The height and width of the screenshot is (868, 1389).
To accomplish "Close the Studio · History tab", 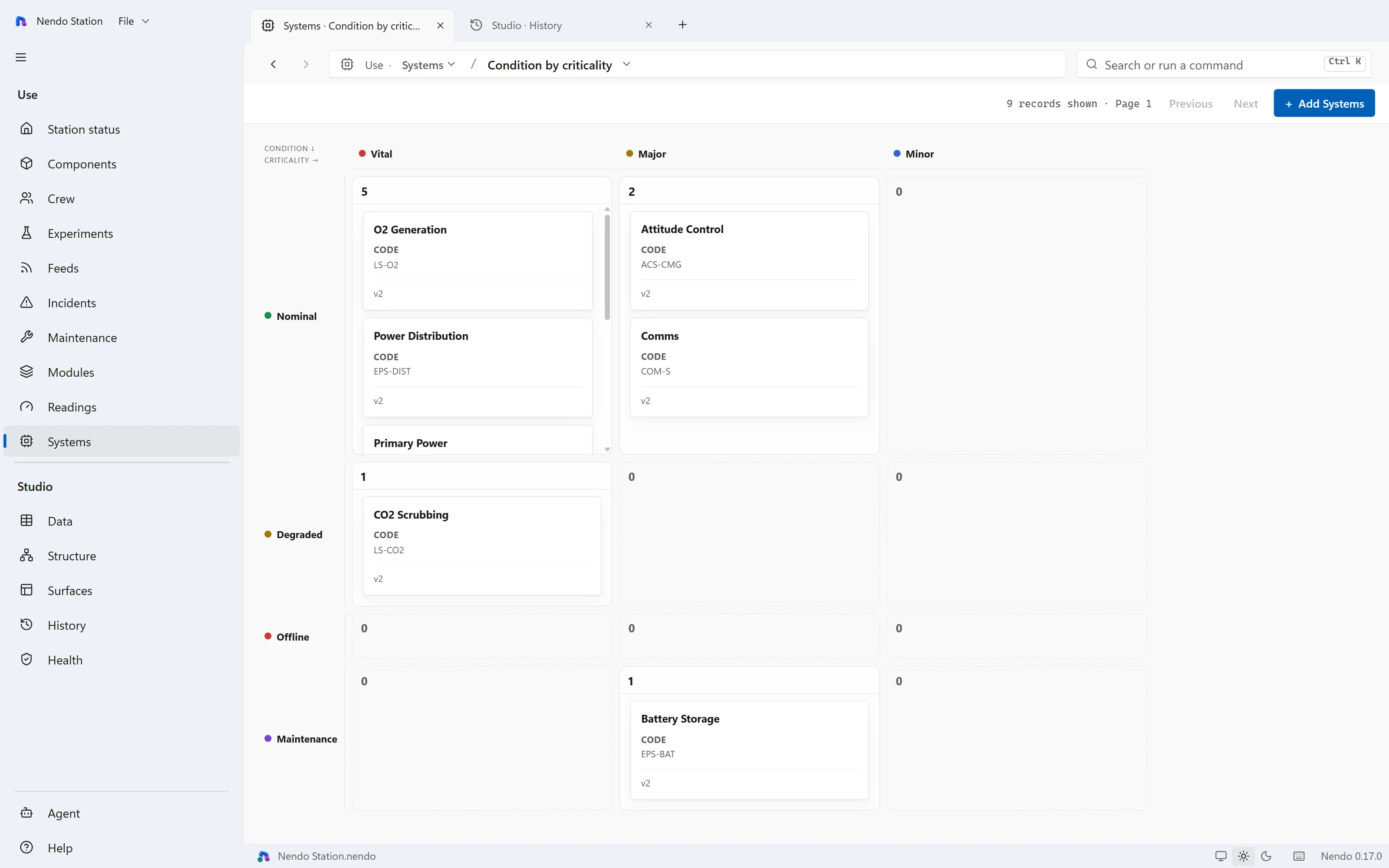I will tap(648, 25).
